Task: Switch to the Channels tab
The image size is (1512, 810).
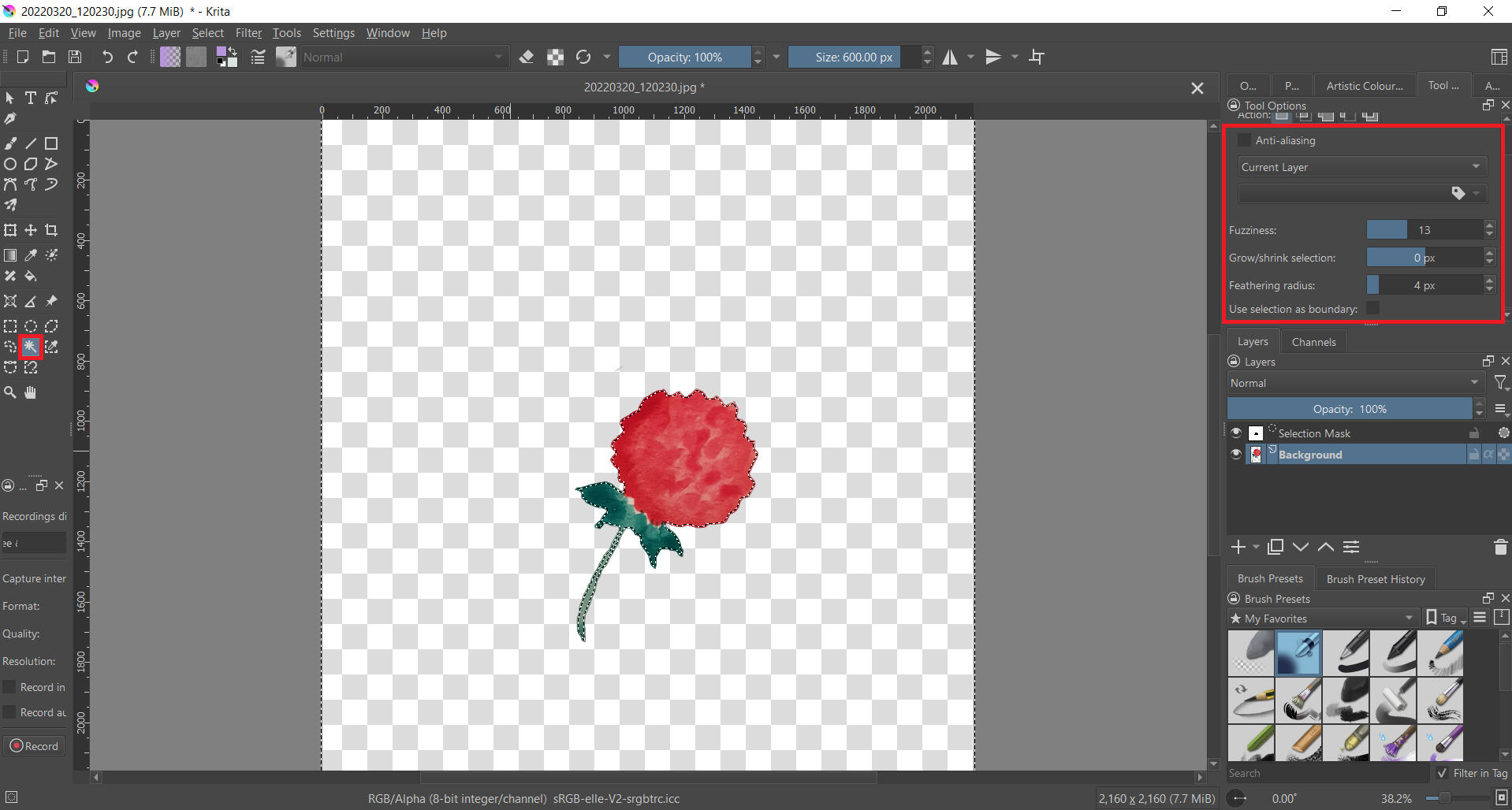Action: (1313, 342)
